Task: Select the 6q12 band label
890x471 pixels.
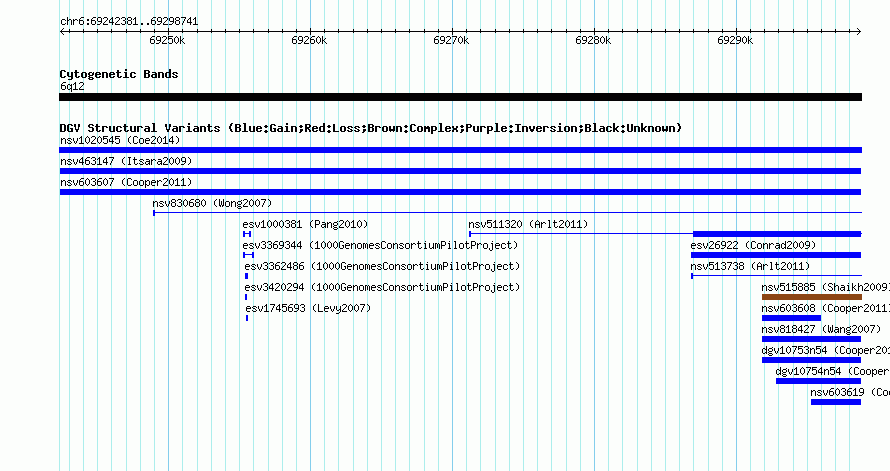Action: click(x=72, y=86)
